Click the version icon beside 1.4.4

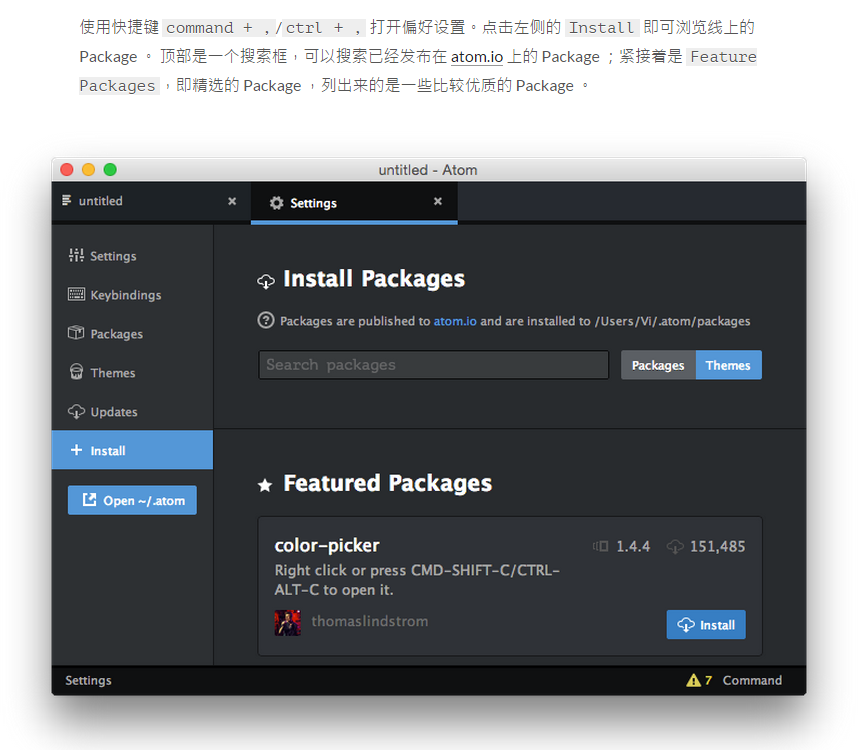coord(600,546)
